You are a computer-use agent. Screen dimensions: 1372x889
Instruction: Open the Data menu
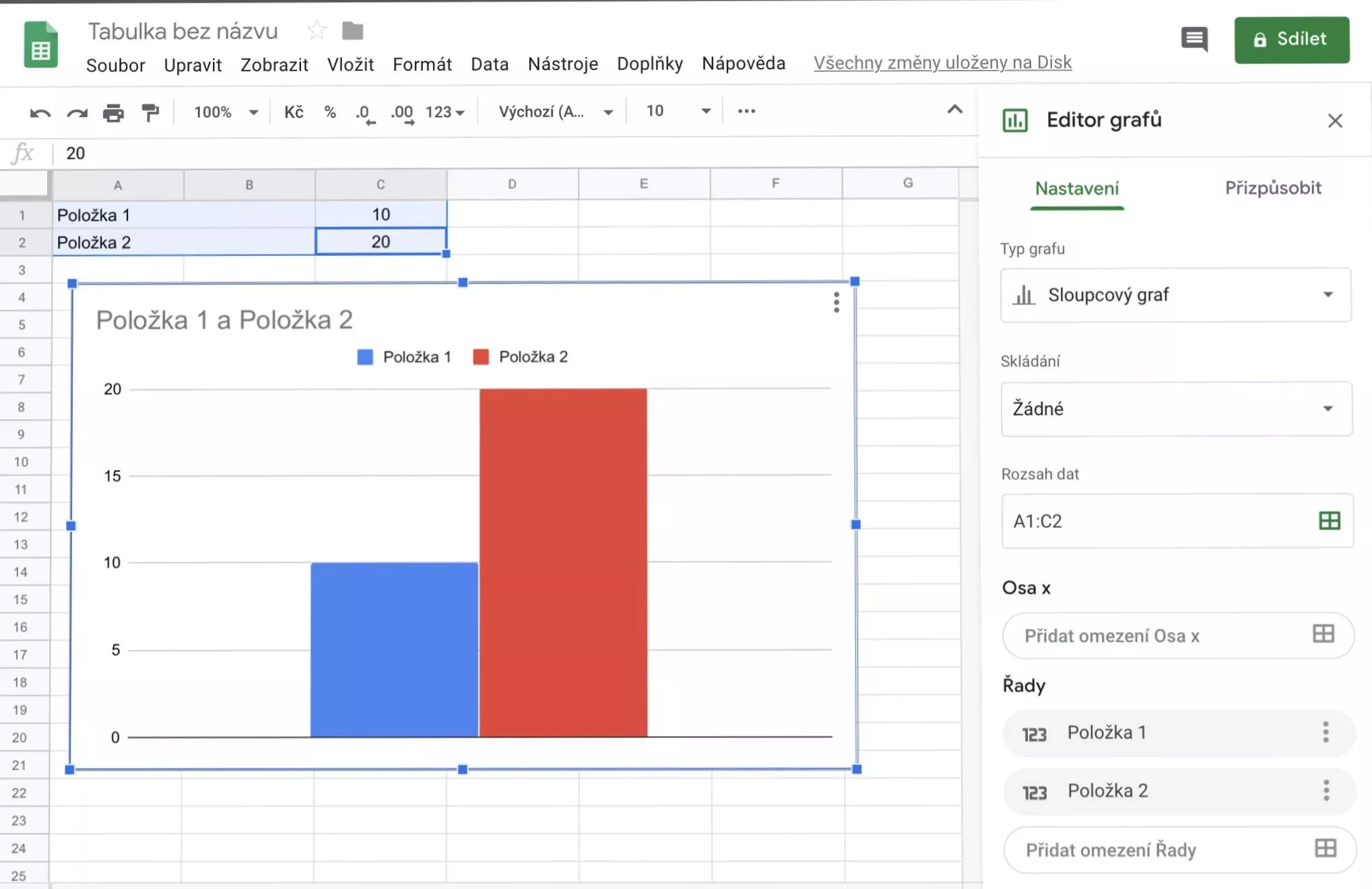490,65
